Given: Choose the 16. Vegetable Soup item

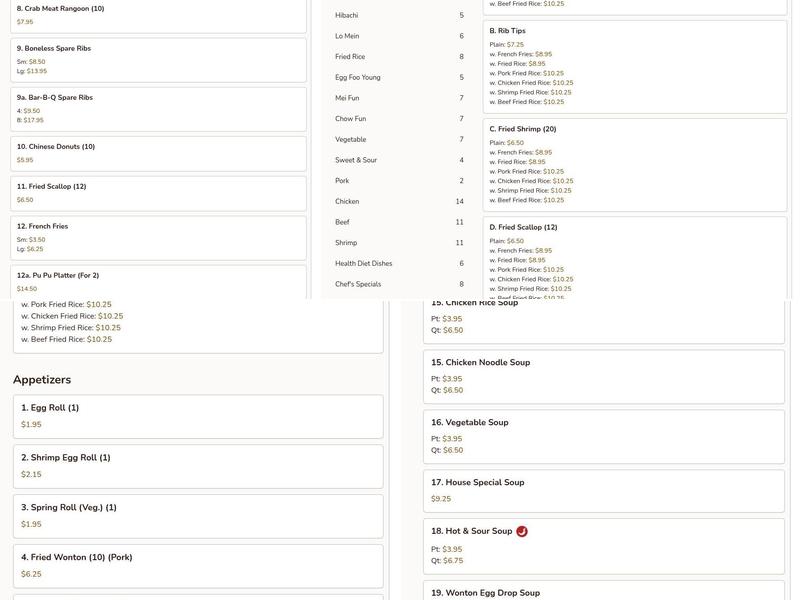Looking at the screenshot, I should point(604,436).
